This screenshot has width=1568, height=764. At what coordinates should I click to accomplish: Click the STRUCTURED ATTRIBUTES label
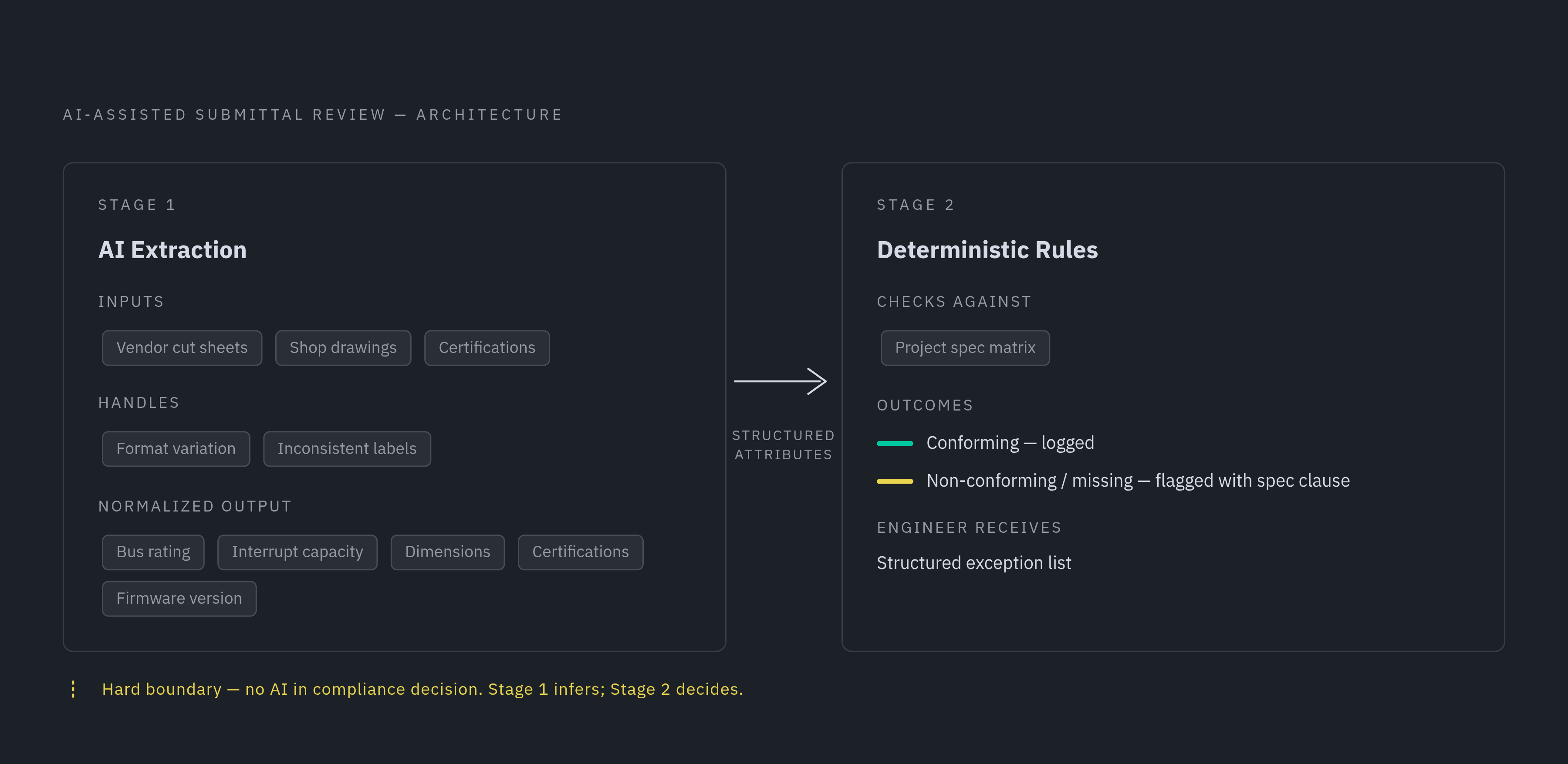784,445
